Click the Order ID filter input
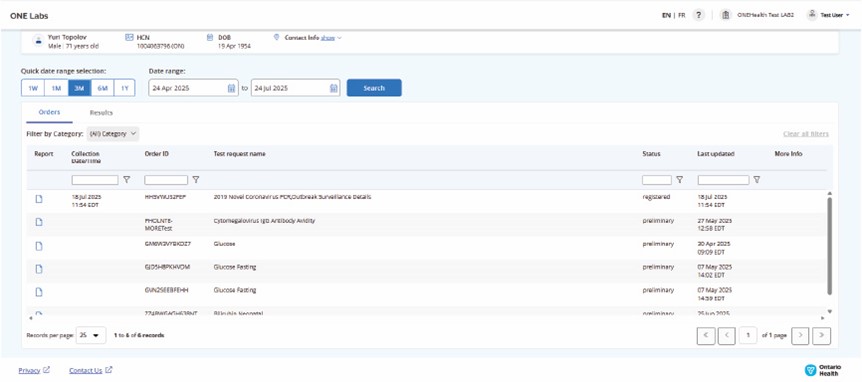Viewport: 862px width, 382px height. coord(166,180)
